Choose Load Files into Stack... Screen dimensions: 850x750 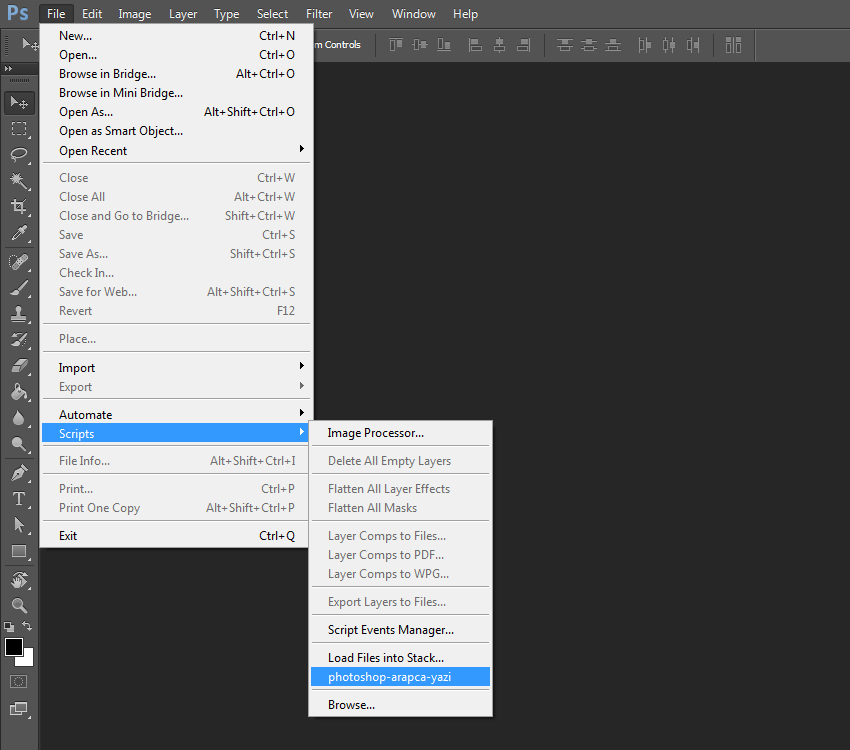click(400, 658)
